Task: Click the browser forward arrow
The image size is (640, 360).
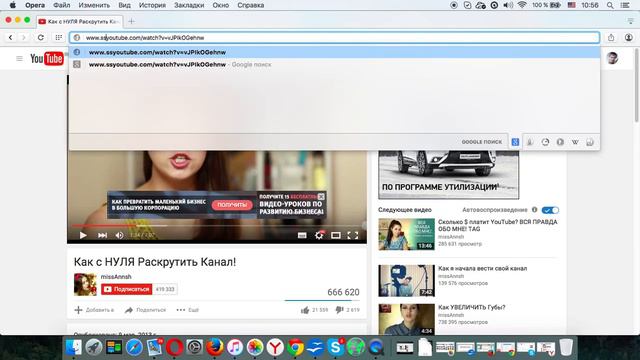Action: pos(24,38)
